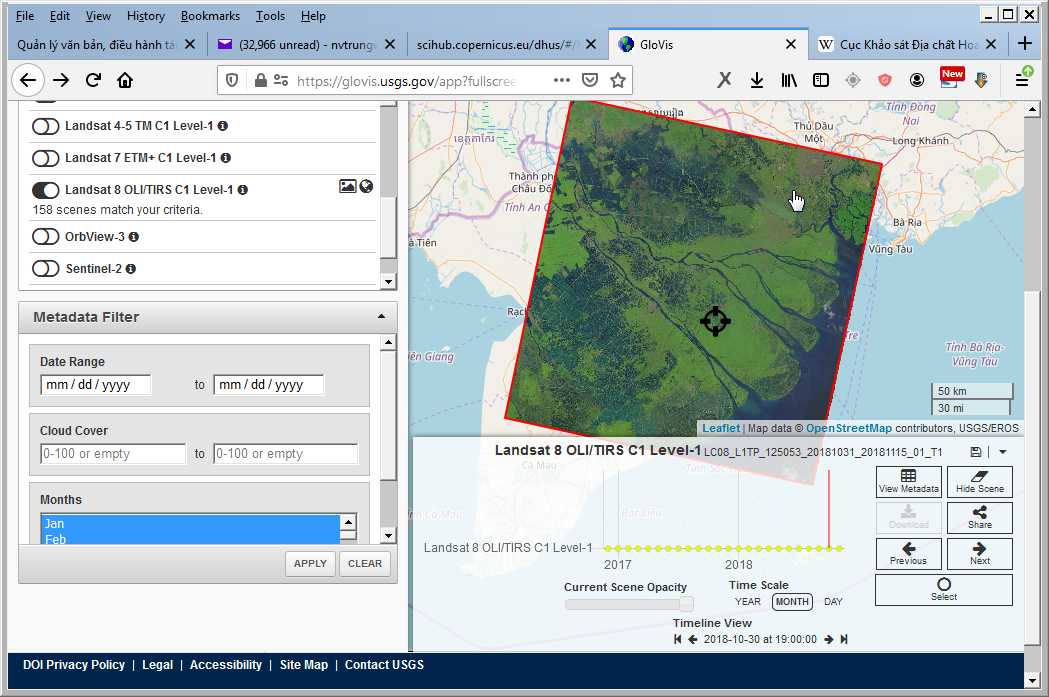Click the start Date Range input field
Image resolution: width=1049 pixels, height=697 pixels.
pos(96,385)
